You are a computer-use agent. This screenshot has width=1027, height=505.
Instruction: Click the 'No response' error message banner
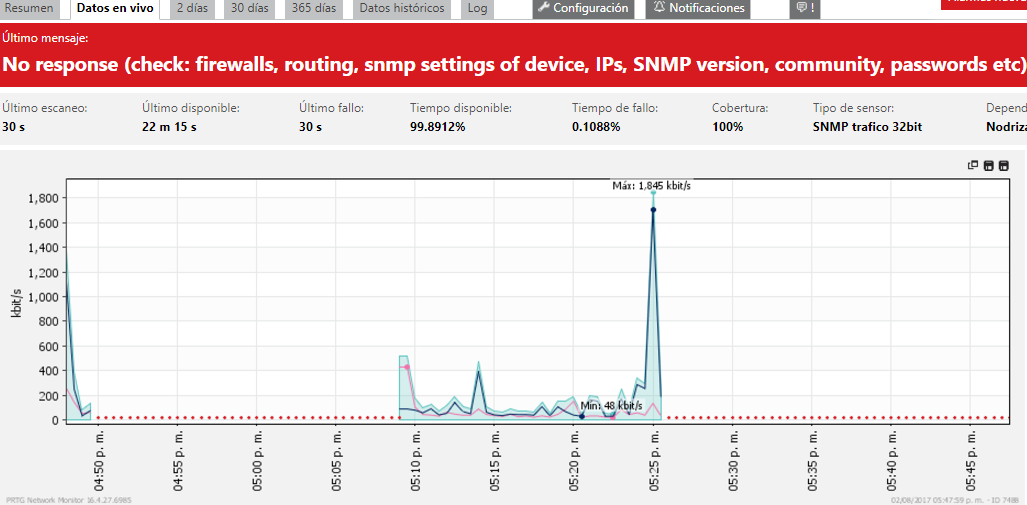tap(513, 65)
